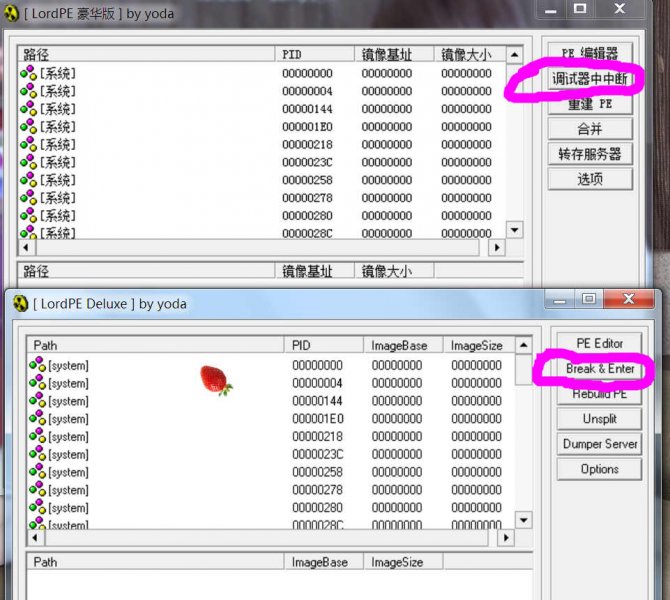Image resolution: width=670 pixels, height=600 pixels.
Task: Click the [system] process icon for PID 00000144 in Deluxe window
Action: [x=38, y=400]
